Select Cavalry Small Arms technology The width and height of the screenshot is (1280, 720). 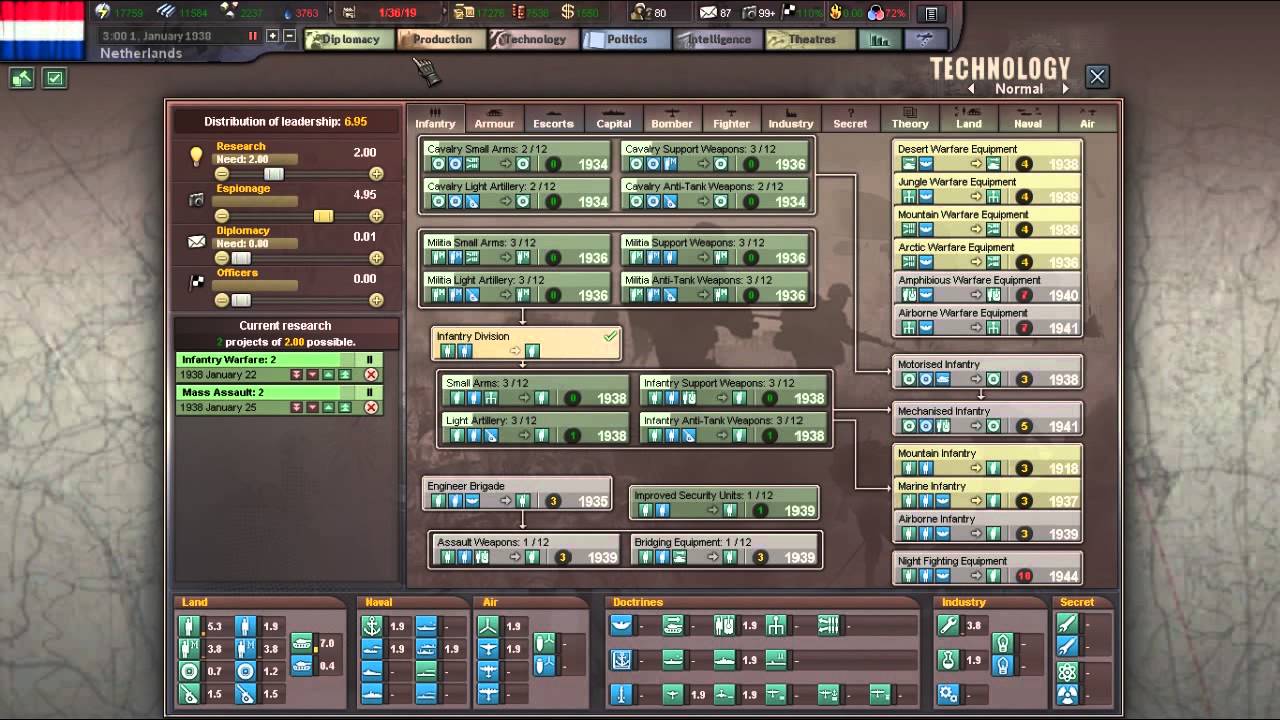tap(517, 157)
